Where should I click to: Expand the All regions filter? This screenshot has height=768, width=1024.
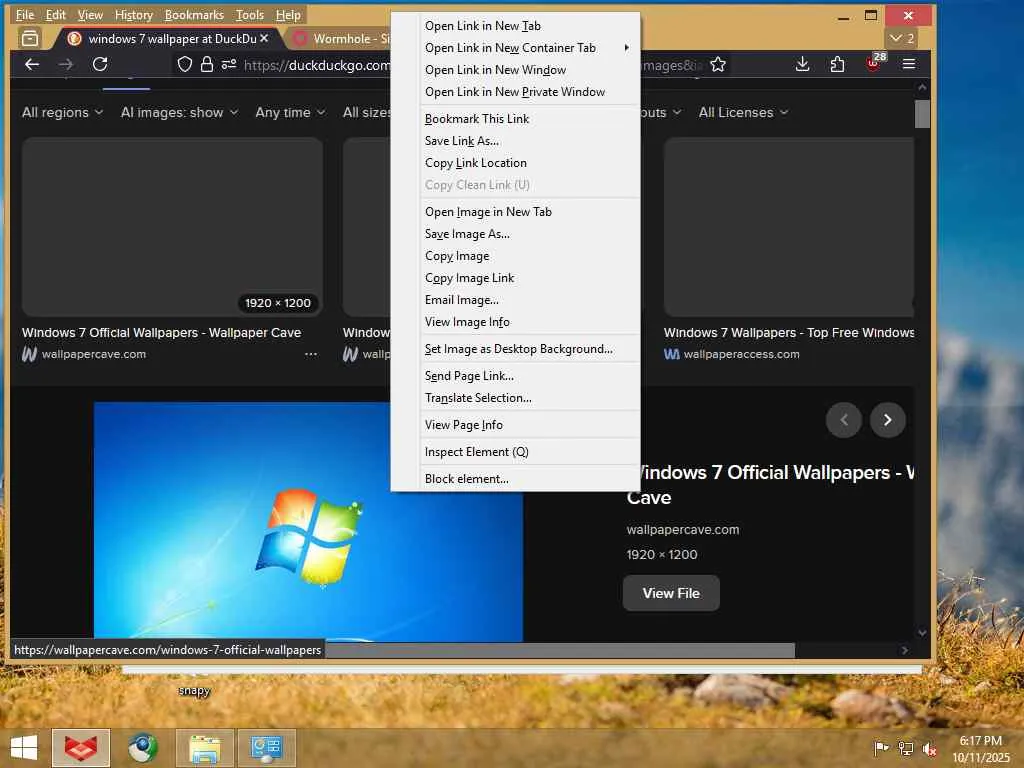pos(63,112)
